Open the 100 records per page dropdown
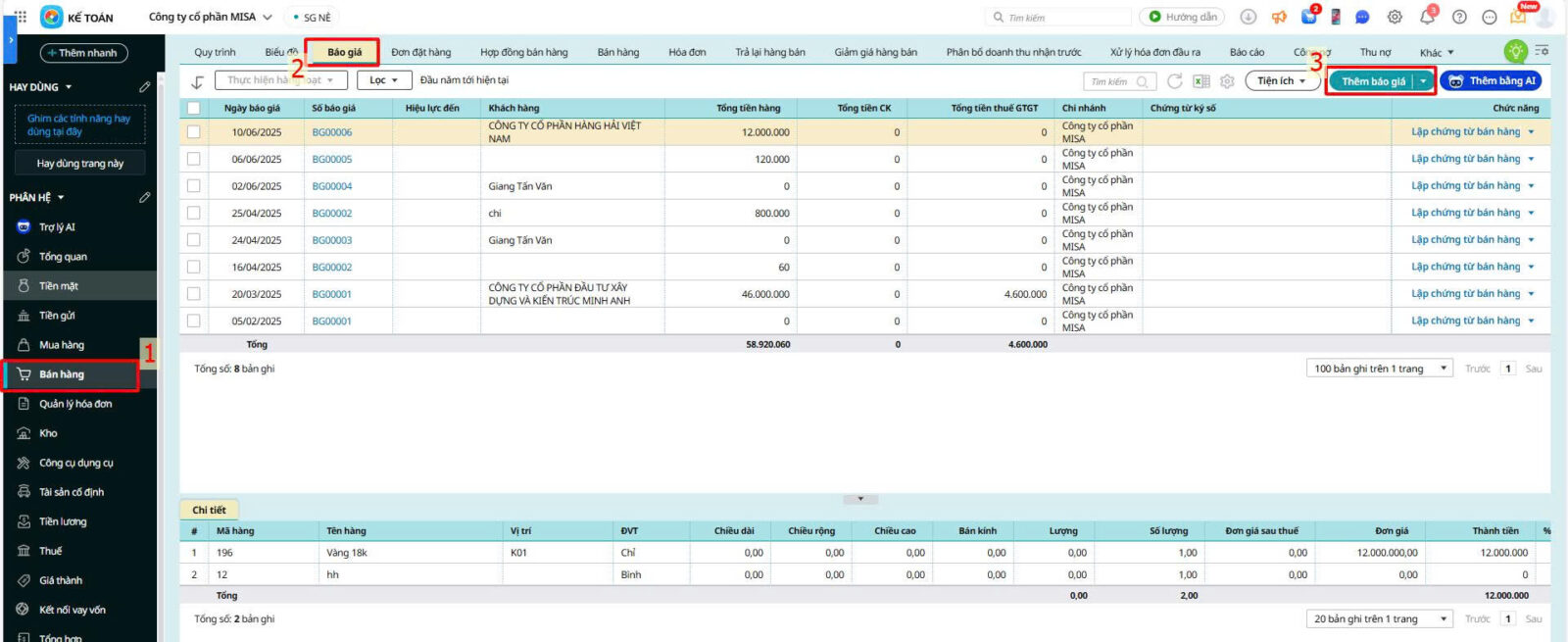Viewport: 1568px width, 642px height. [x=1380, y=369]
